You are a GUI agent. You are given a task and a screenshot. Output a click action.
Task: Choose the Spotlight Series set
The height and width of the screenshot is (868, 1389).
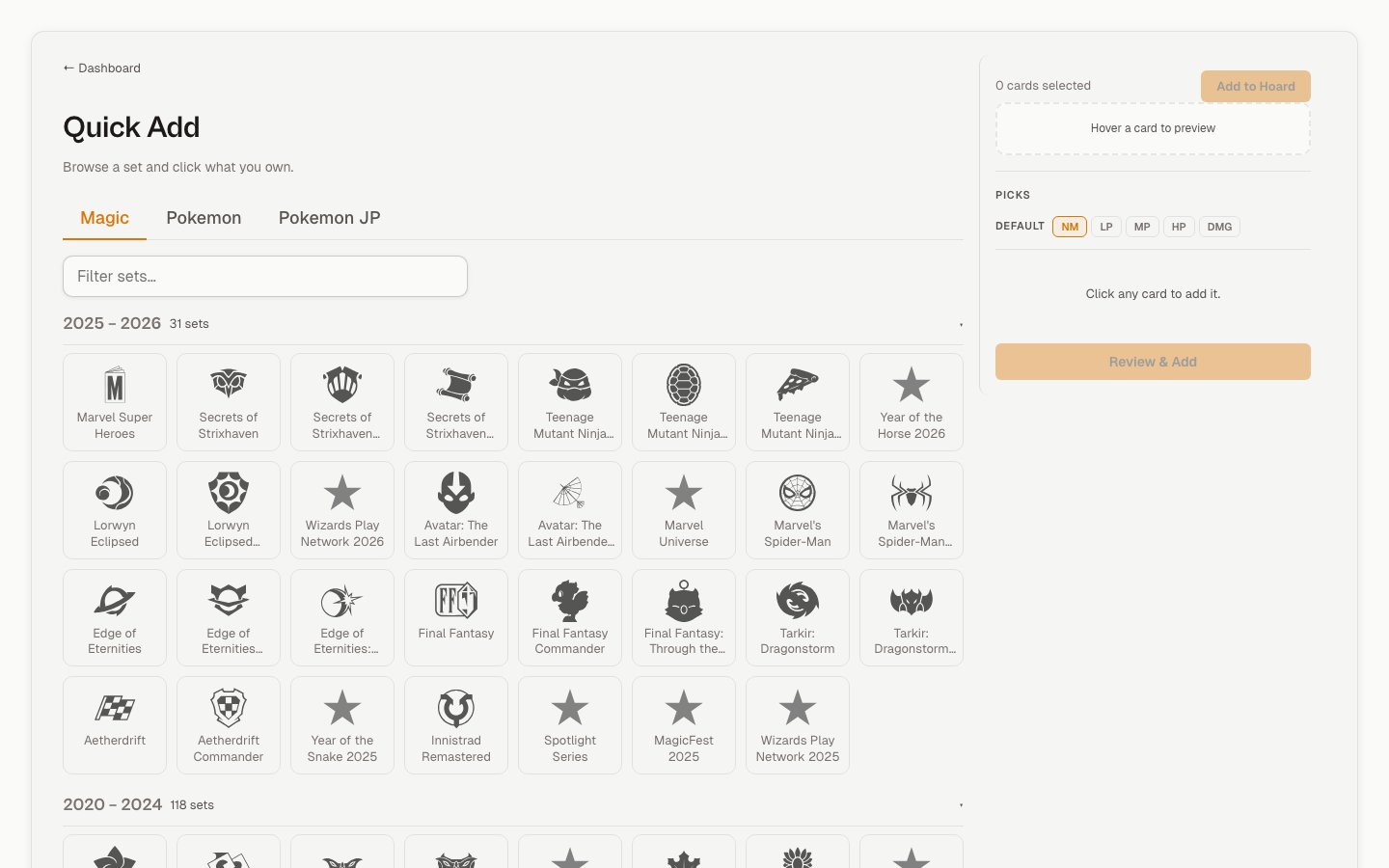coord(570,725)
